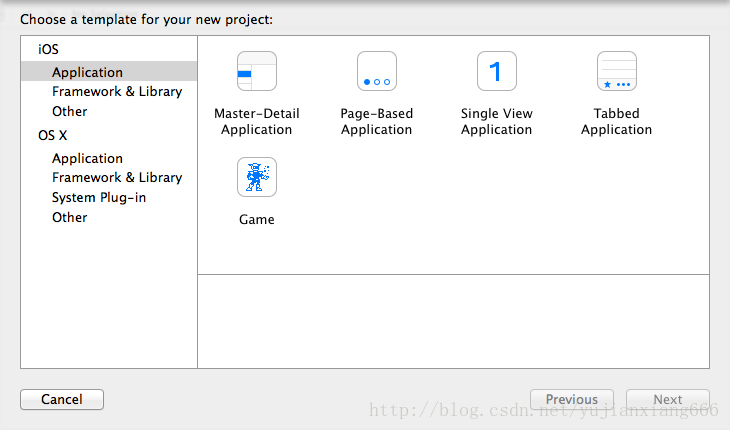Click the Page-Based Application text label

[x=377, y=121]
